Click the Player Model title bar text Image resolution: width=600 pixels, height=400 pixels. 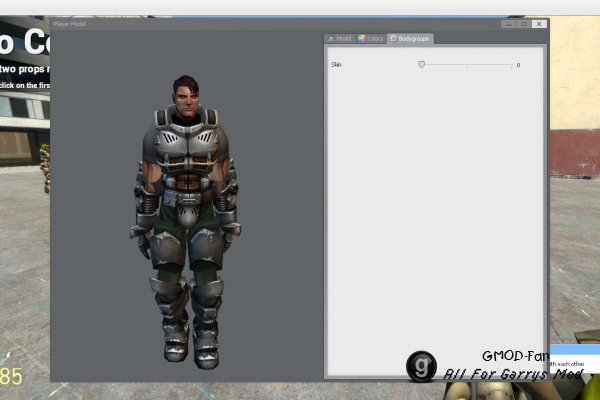tap(70, 23)
